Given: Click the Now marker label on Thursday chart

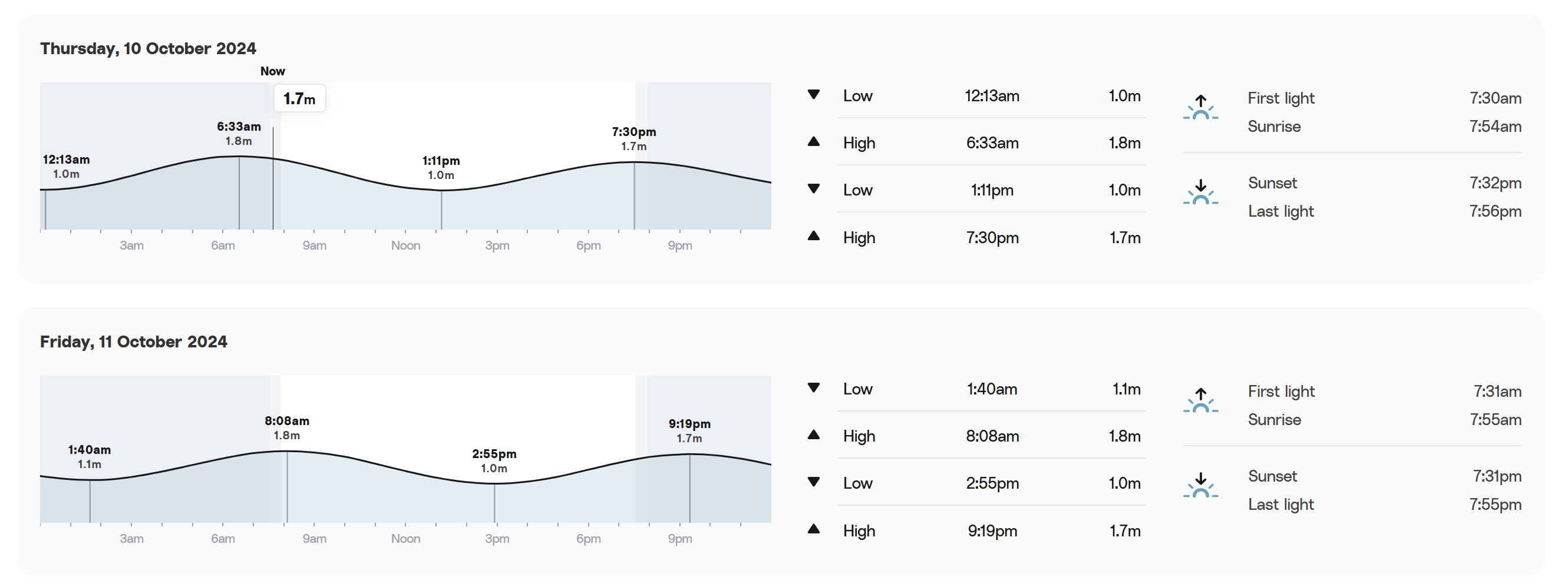Looking at the screenshot, I should [273, 71].
